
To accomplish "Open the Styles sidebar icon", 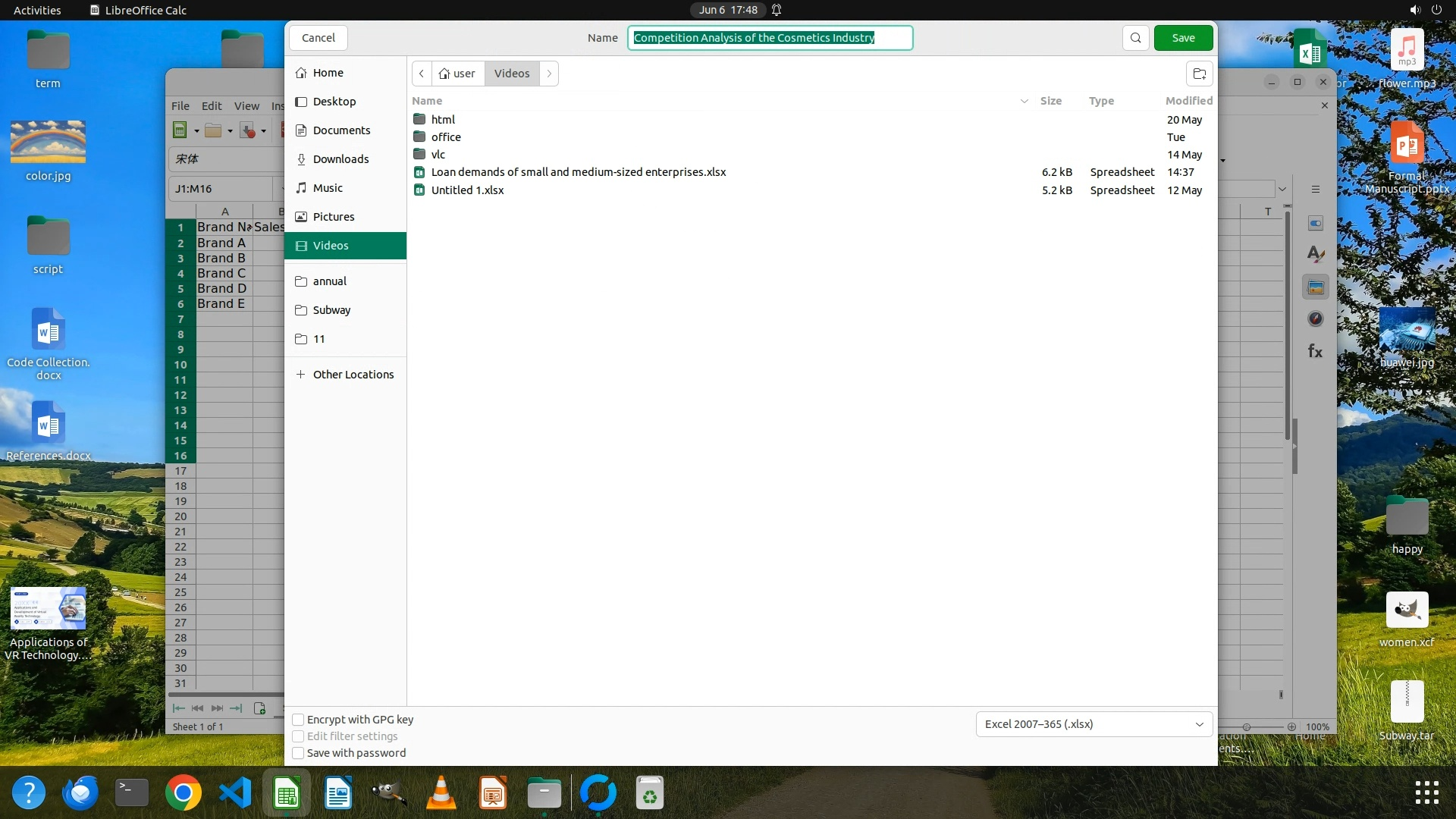I will tap(1315, 255).
